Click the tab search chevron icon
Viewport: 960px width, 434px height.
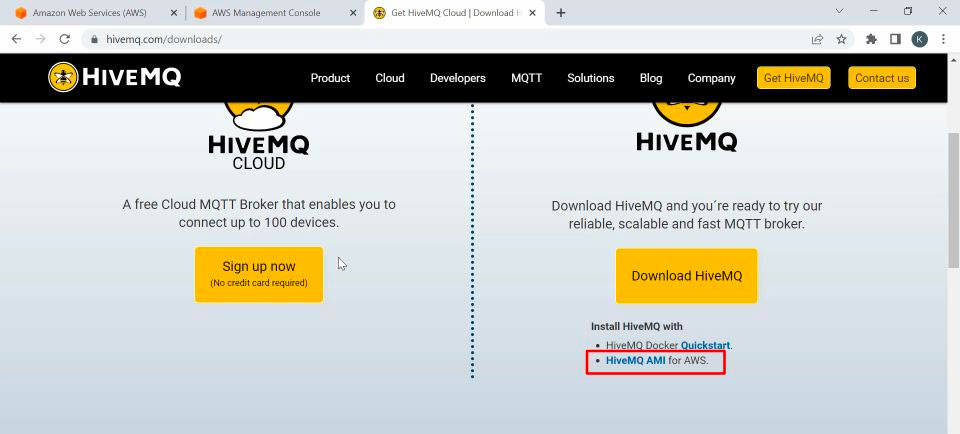[839, 11]
